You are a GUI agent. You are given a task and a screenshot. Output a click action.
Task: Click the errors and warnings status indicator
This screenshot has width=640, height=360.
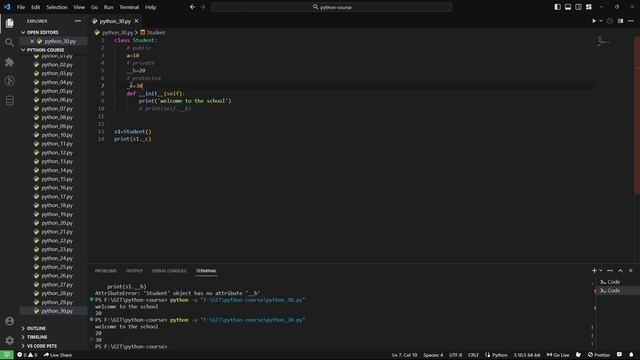(x=27, y=355)
